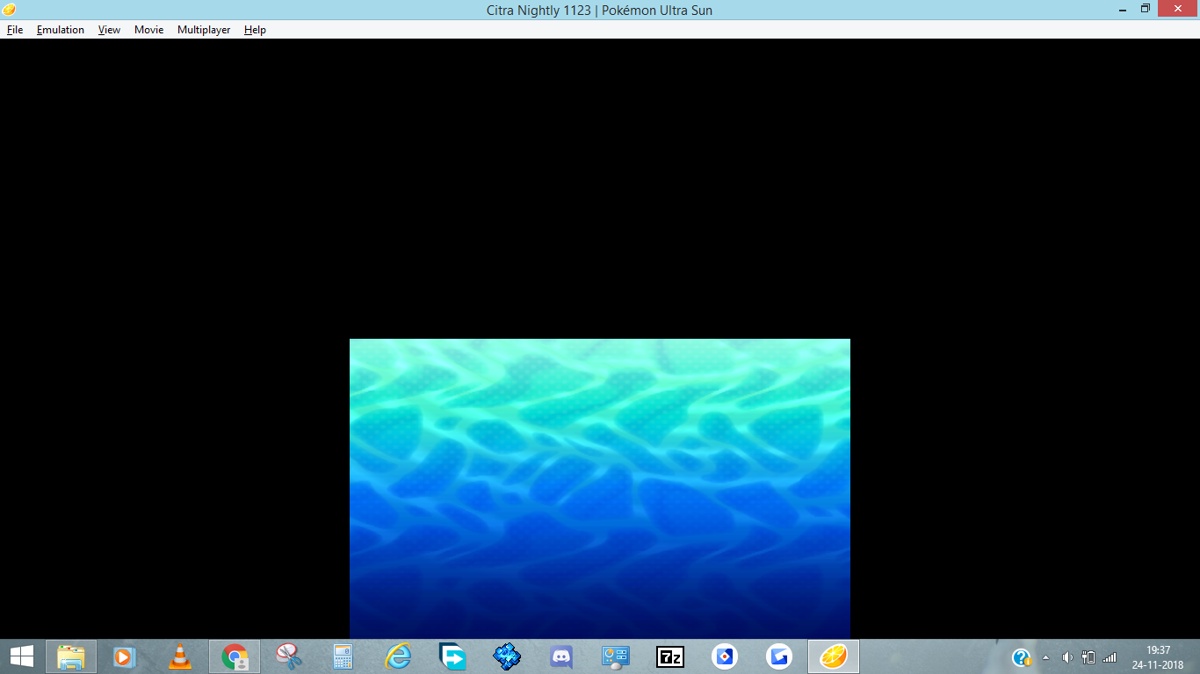This screenshot has height=674, width=1200.
Task: Switch to Citra via its taskbar icon
Action: (833, 657)
